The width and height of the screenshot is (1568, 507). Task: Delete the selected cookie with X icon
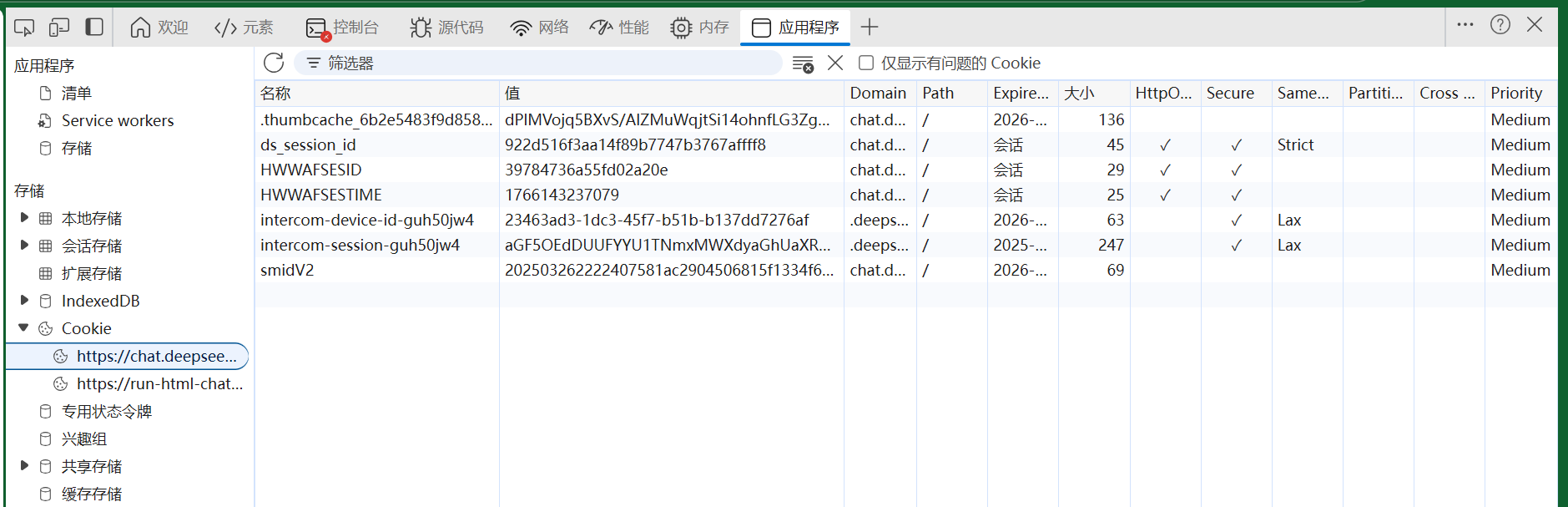[835, 63]
